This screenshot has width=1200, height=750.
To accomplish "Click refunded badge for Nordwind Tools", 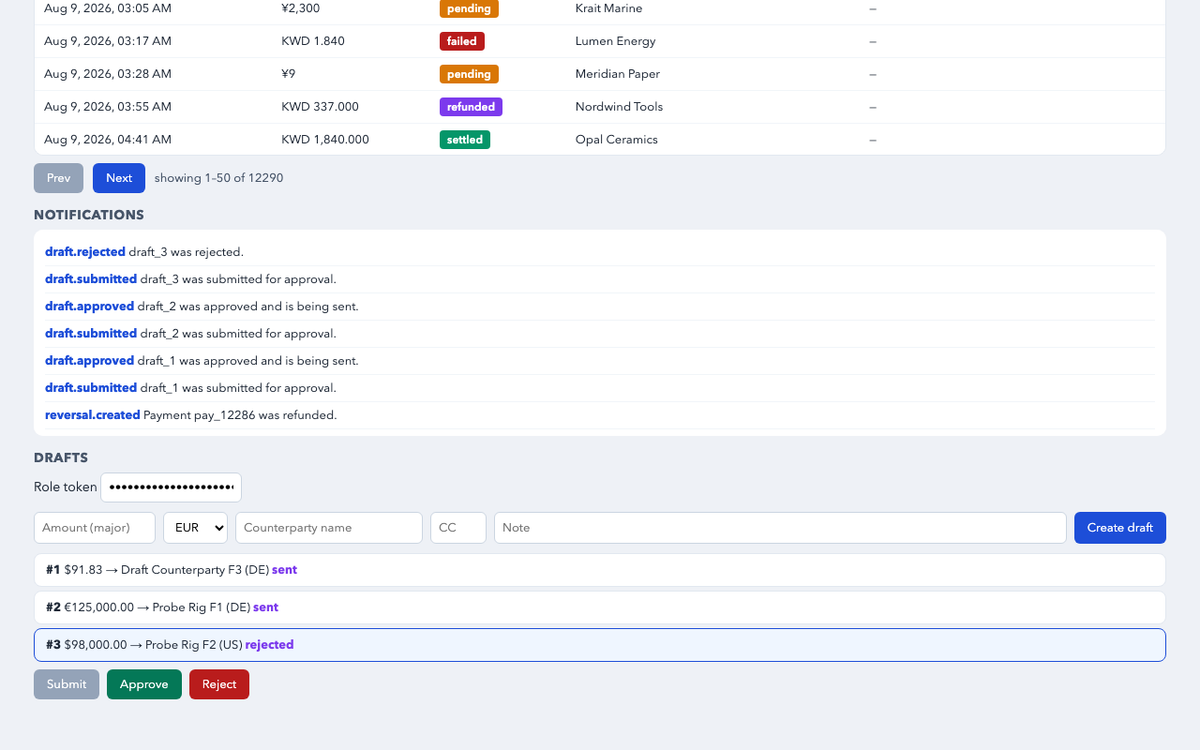I will tap(471, 107).
